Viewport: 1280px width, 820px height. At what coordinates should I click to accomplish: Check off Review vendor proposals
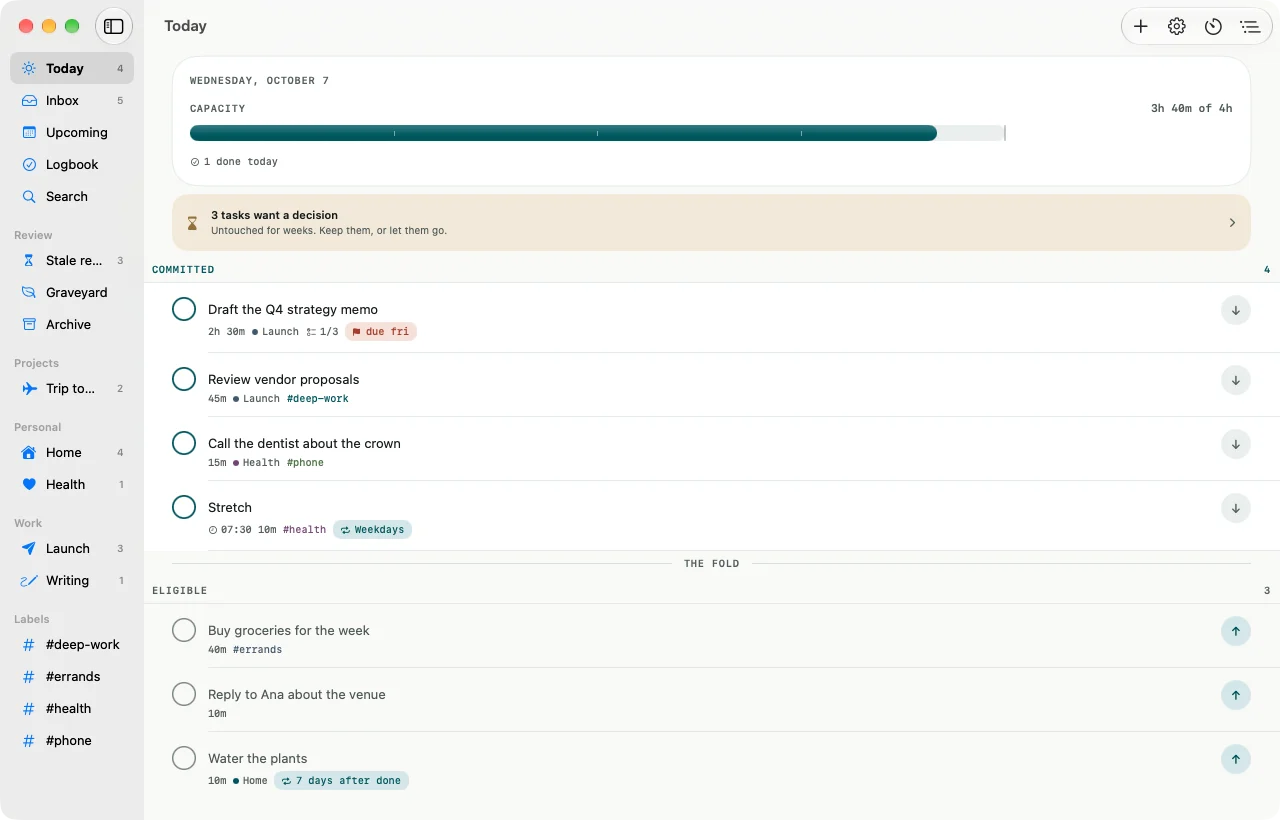184,379
